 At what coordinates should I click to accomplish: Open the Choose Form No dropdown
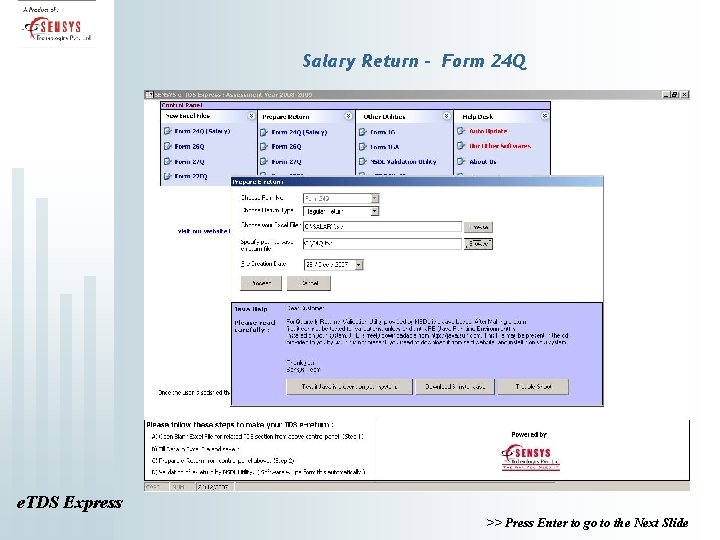coord(375,198)
